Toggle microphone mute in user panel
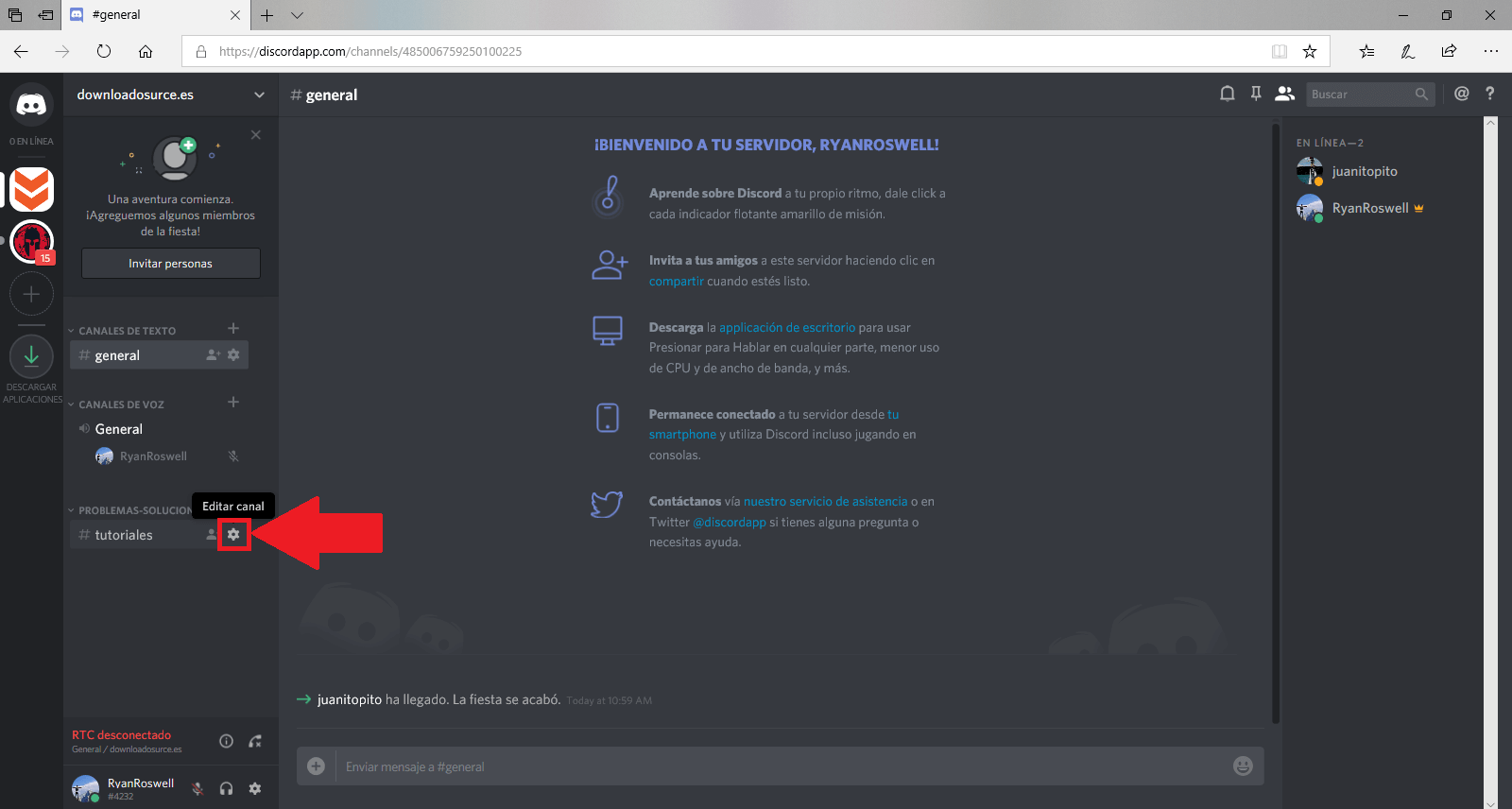 click(x=198, y=788)
